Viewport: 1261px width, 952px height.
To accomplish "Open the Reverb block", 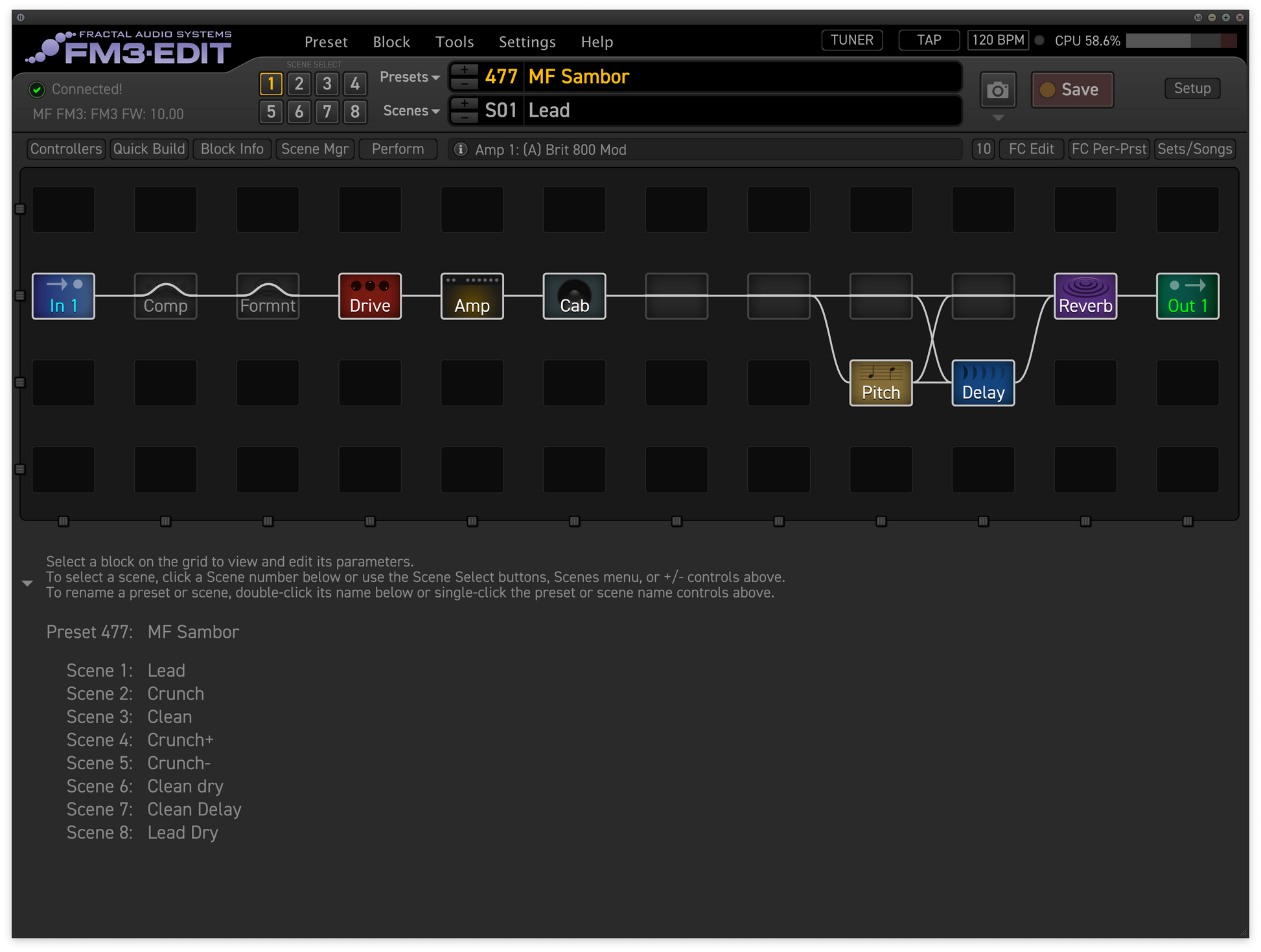I will pos(1085,296).
